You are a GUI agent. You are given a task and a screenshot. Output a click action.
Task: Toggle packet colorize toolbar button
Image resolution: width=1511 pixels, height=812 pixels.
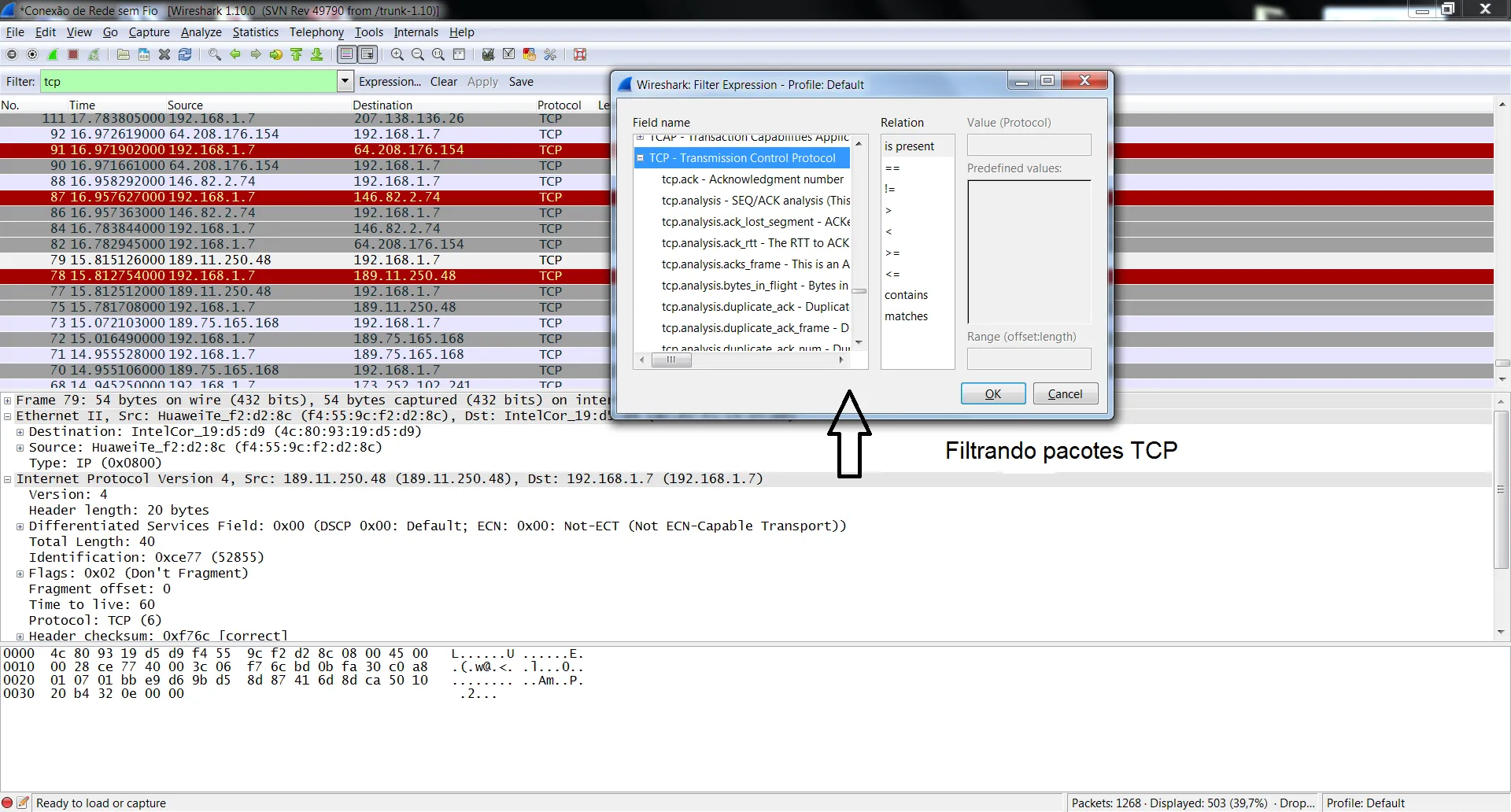pyautogui.click(x=346, y=54)
